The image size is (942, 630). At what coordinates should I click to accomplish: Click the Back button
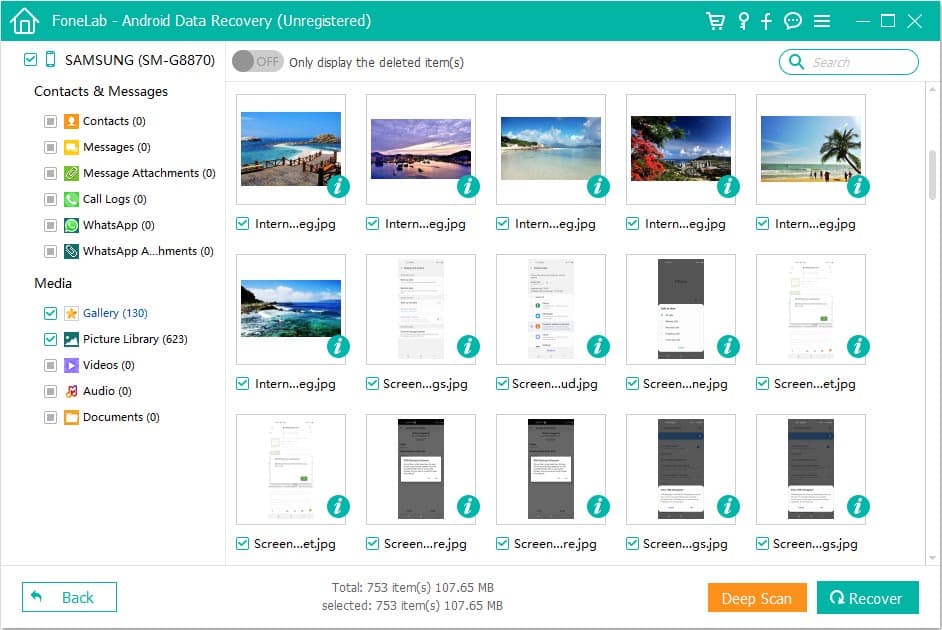68,597
